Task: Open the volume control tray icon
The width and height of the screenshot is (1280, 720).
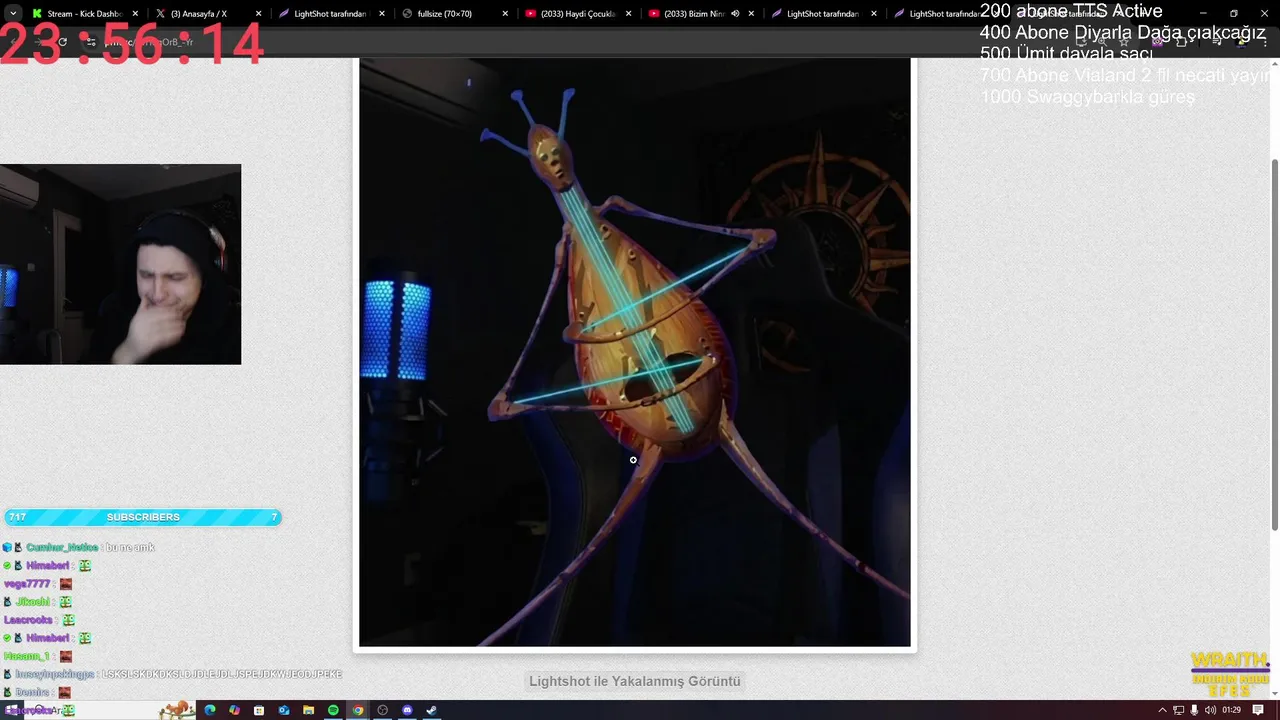Action: tap(1211, 710)
